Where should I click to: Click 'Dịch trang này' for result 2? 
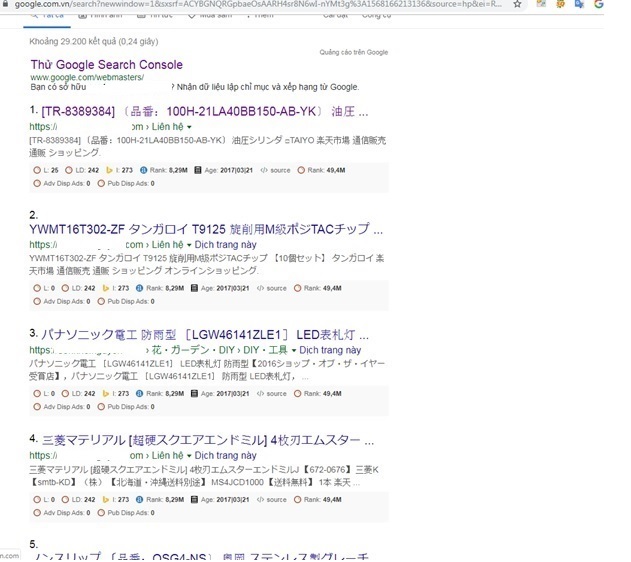point(225,245)
